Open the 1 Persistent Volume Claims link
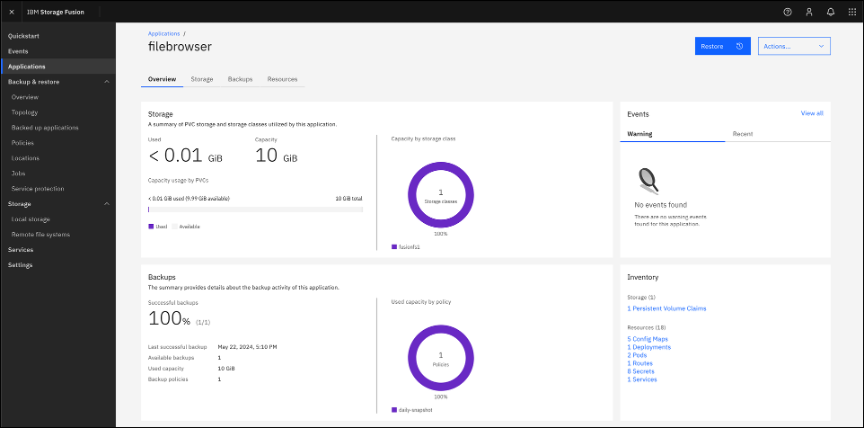Image resolution: width=864 pixels, height=428 pixels. pyautogui.click(x=666, y=308)
